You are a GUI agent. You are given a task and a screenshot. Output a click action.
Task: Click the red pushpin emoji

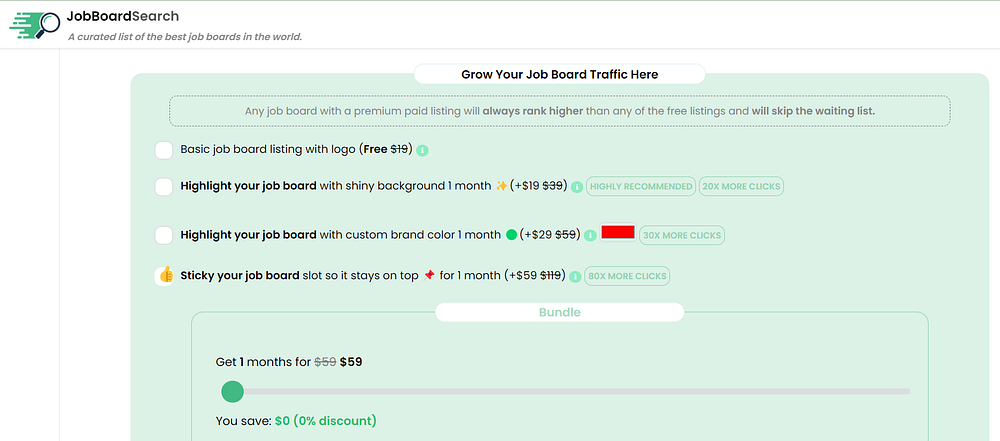[430, 275]
